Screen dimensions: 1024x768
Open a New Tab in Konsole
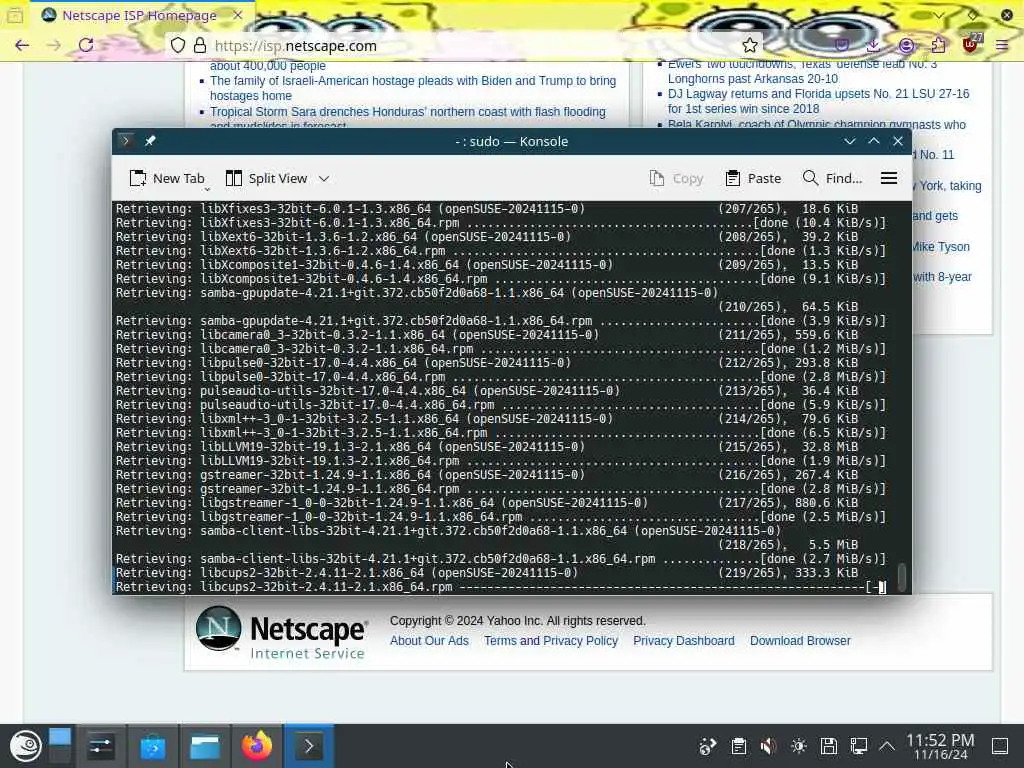point(167,178)
